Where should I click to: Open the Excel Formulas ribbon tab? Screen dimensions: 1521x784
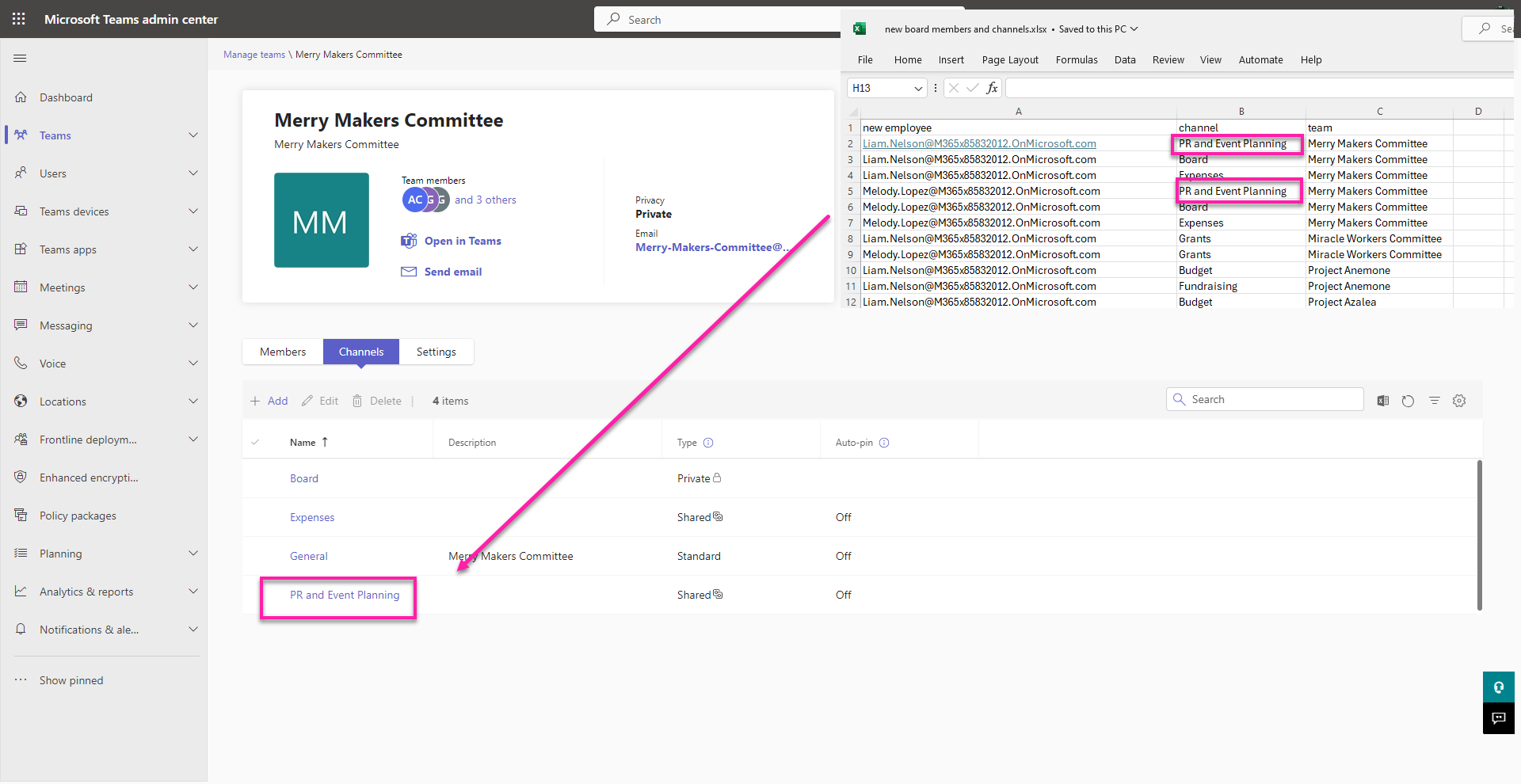1077,59
